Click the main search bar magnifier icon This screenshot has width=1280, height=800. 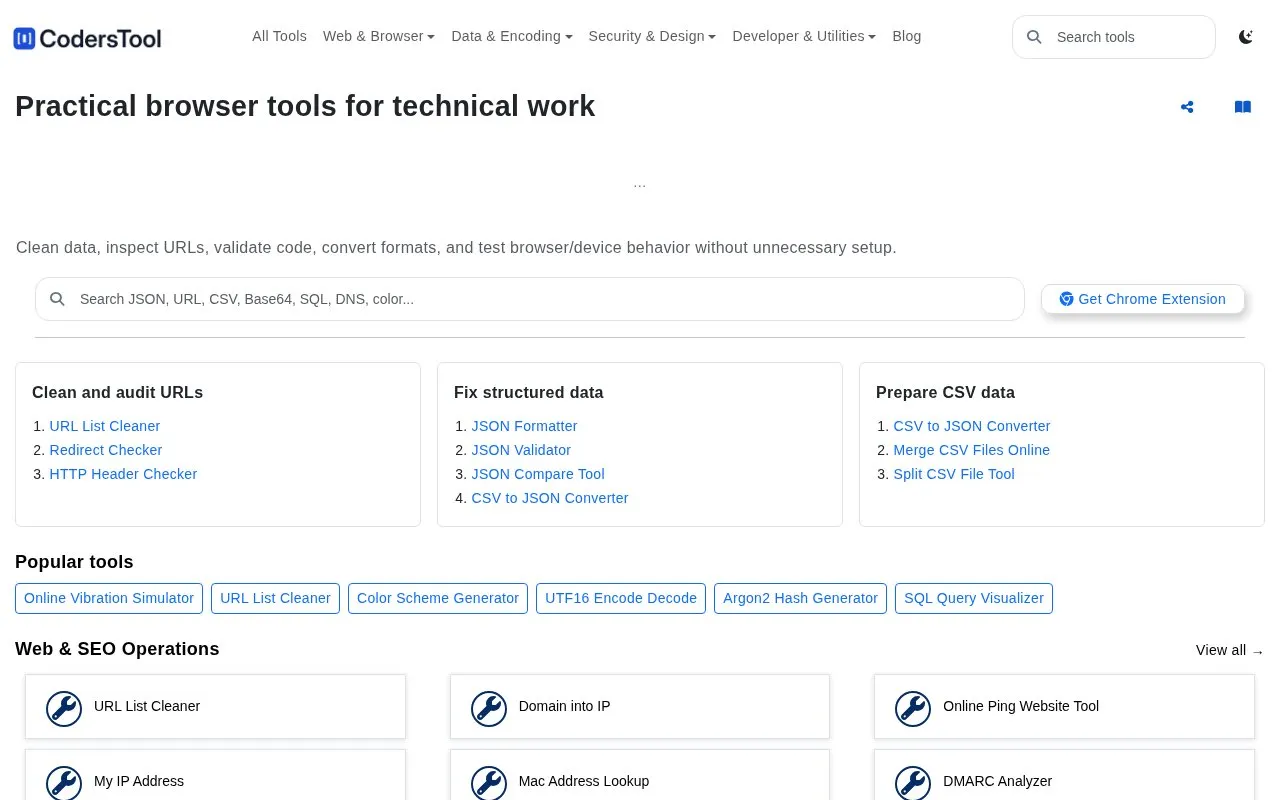coord(58,299)
